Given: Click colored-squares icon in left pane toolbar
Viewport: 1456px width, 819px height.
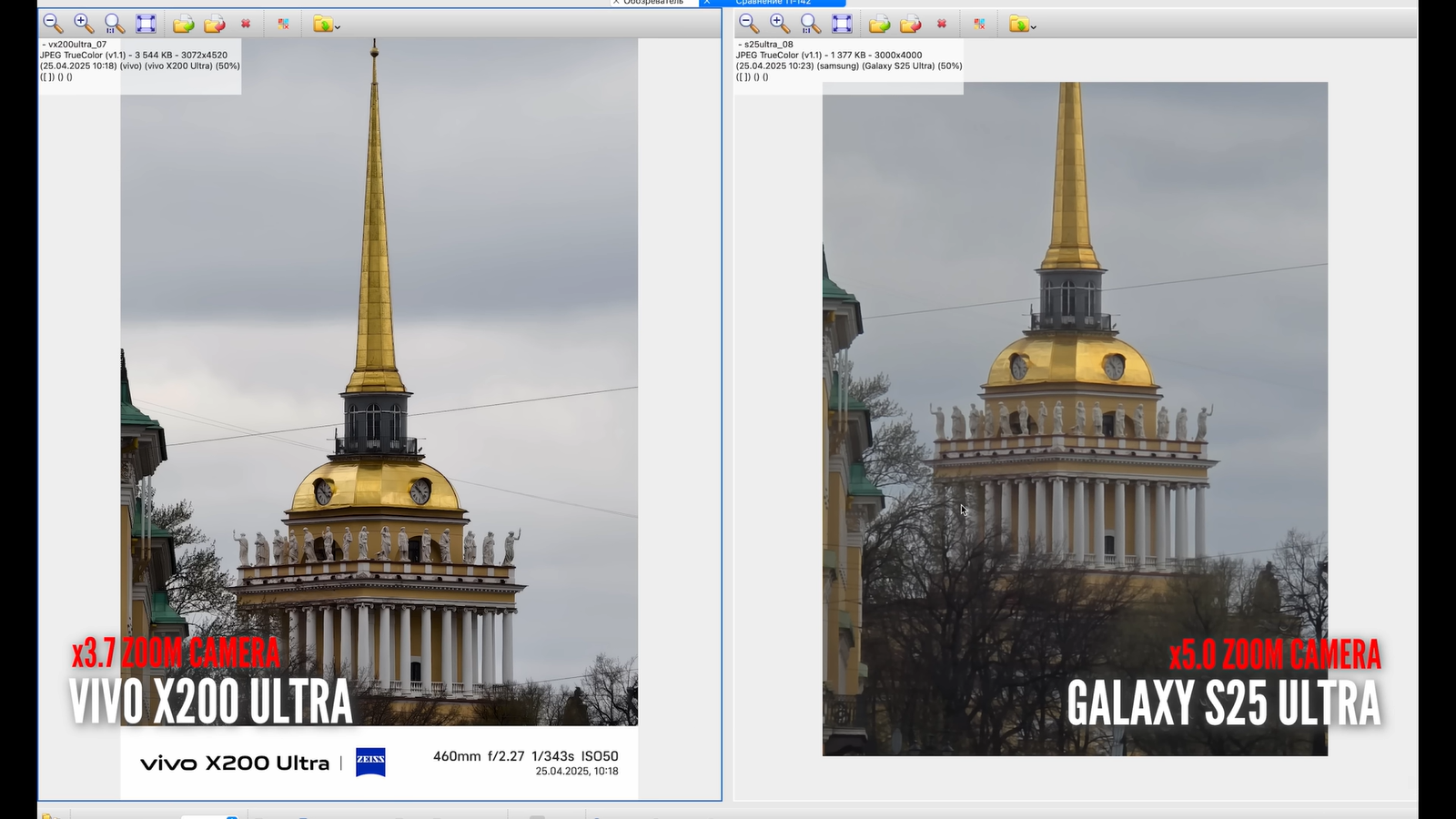Looking at the screenshot, I should point(283,24).
